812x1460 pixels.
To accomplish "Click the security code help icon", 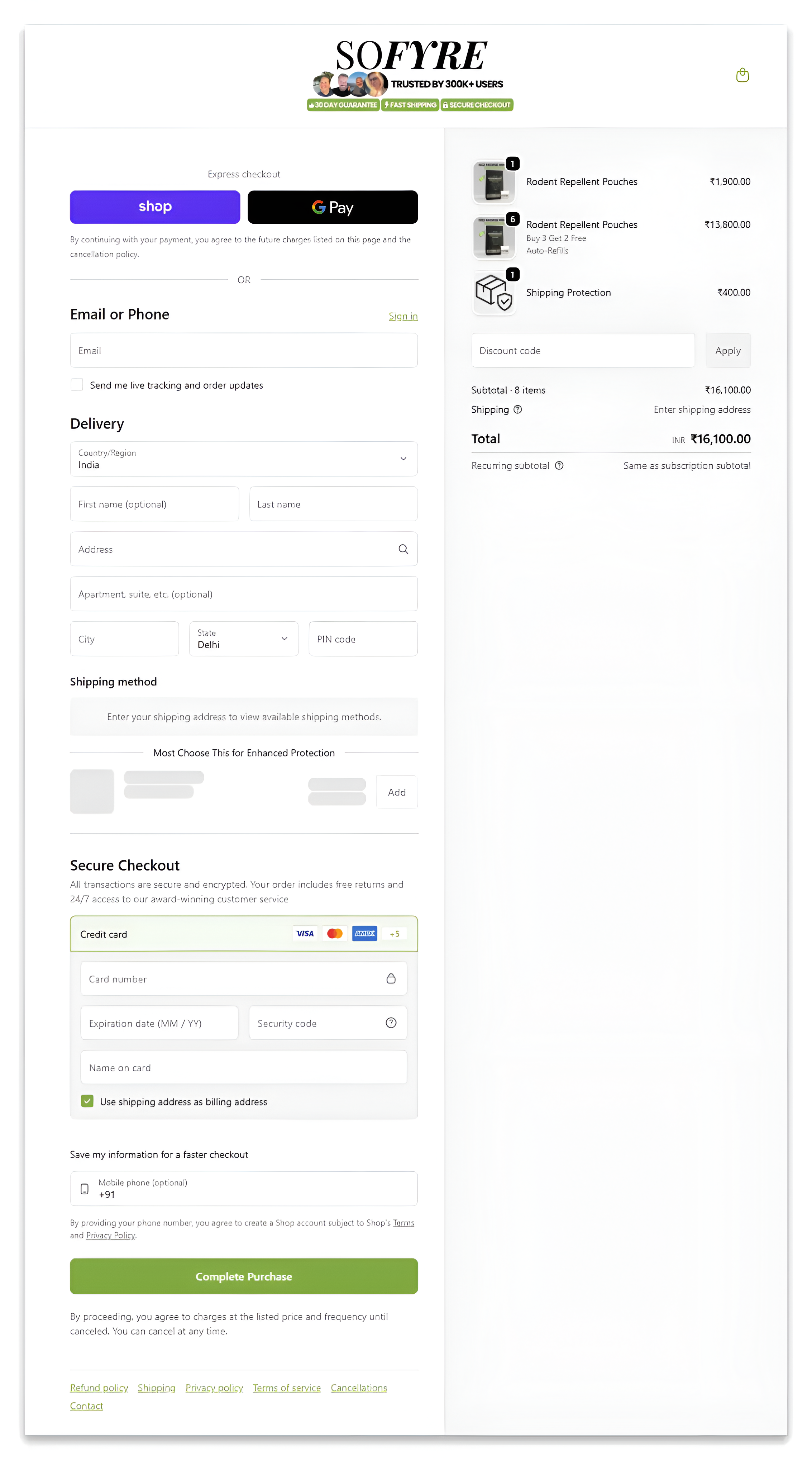I will (391, 1023).
